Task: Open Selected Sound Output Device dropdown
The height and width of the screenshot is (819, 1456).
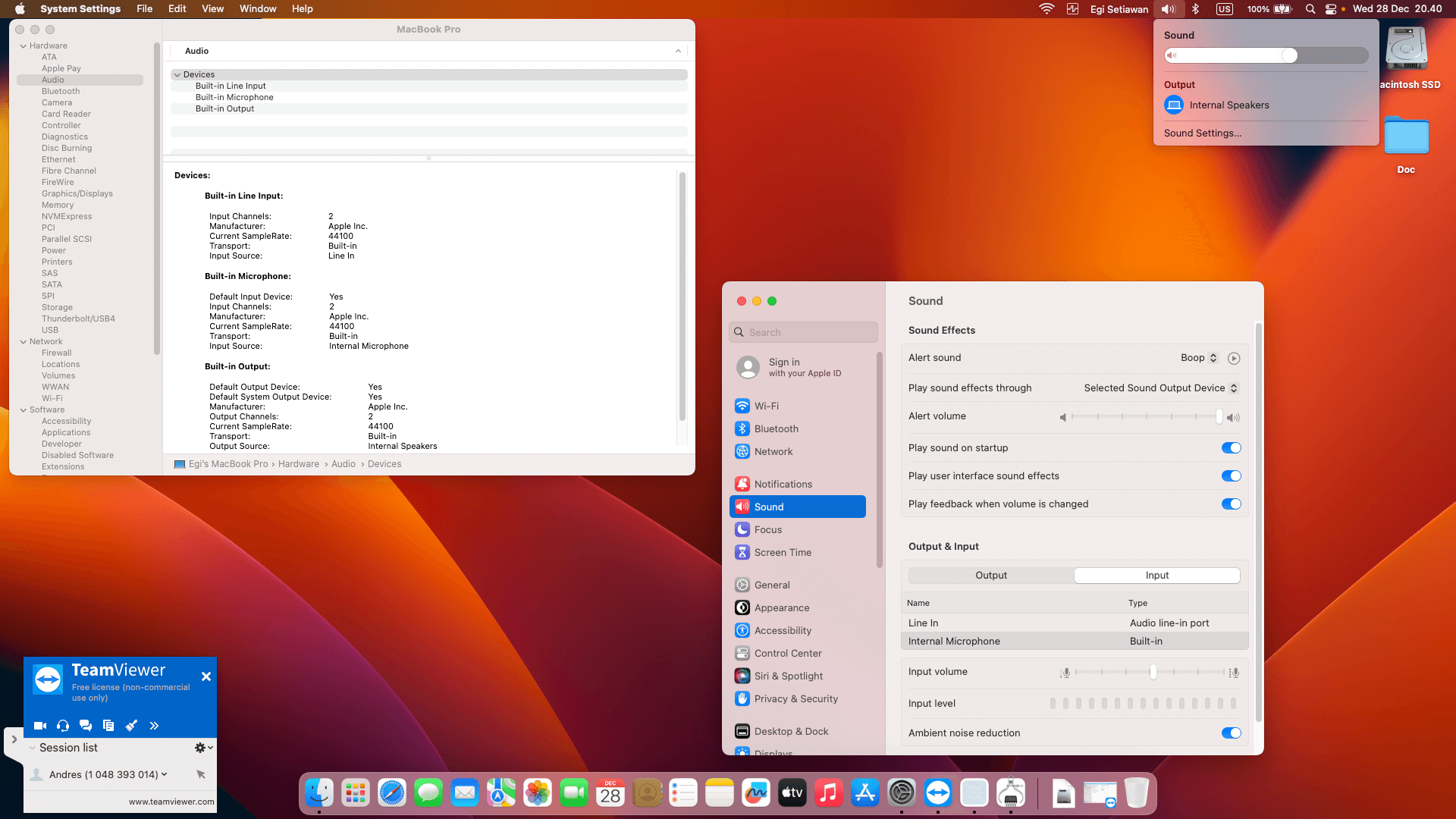Action: [1160, 388]
